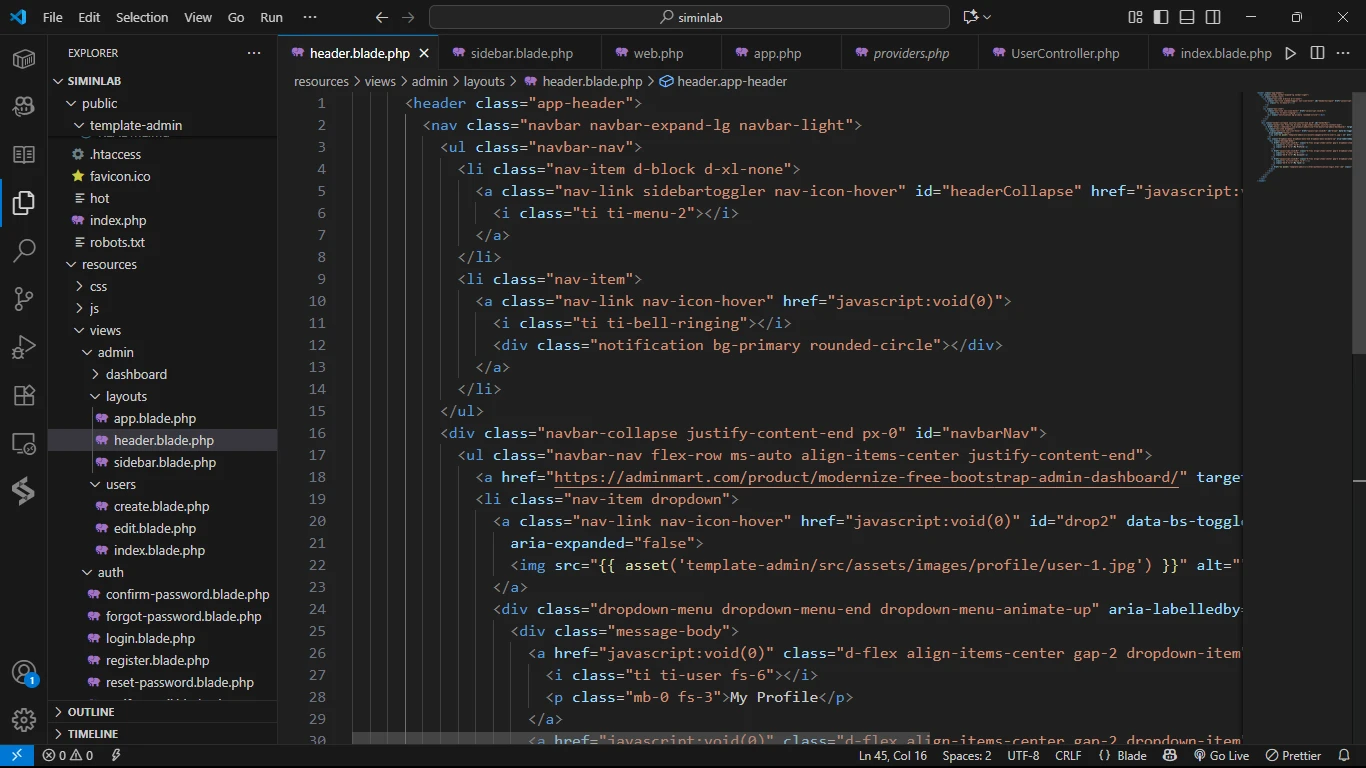Open the Extensions view
This screenshot has width=1366, height=768.
pos(24,395)
